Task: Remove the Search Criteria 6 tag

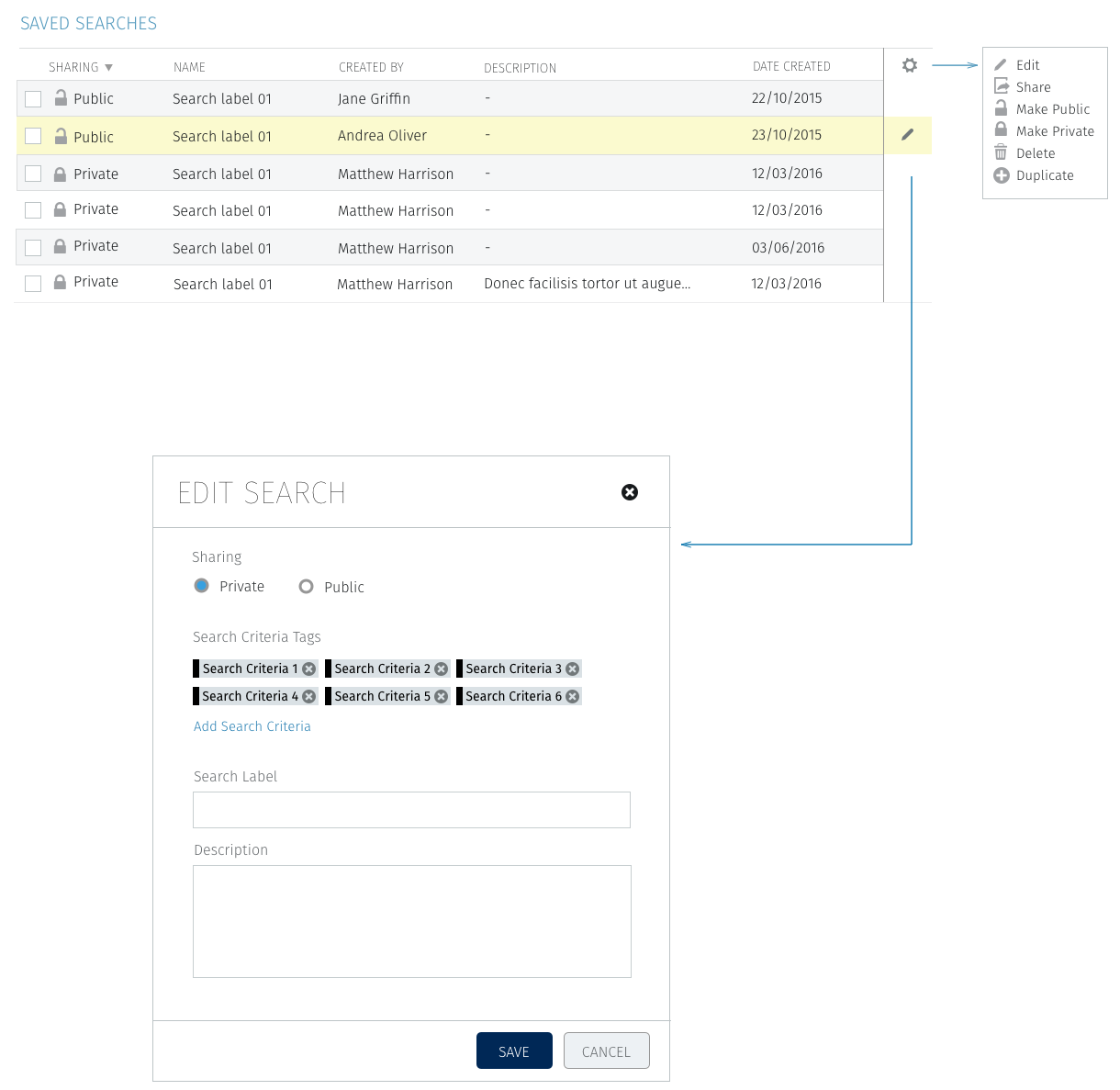Action: click(x=572, y=696)
